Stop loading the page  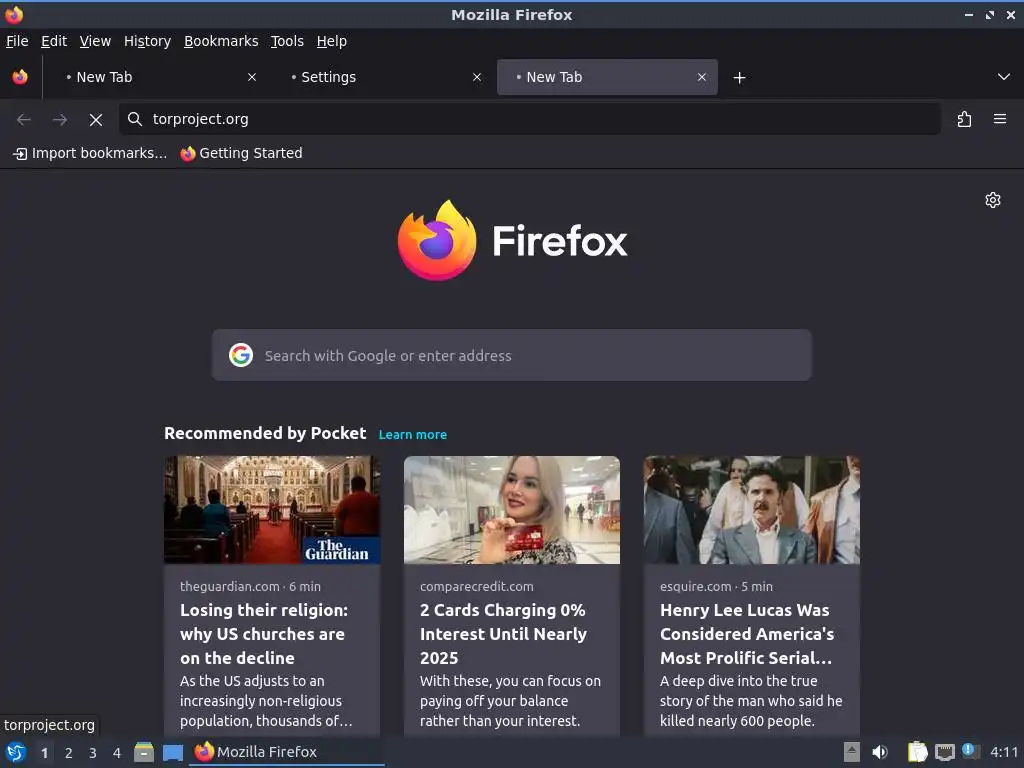[x=96, y=119]
